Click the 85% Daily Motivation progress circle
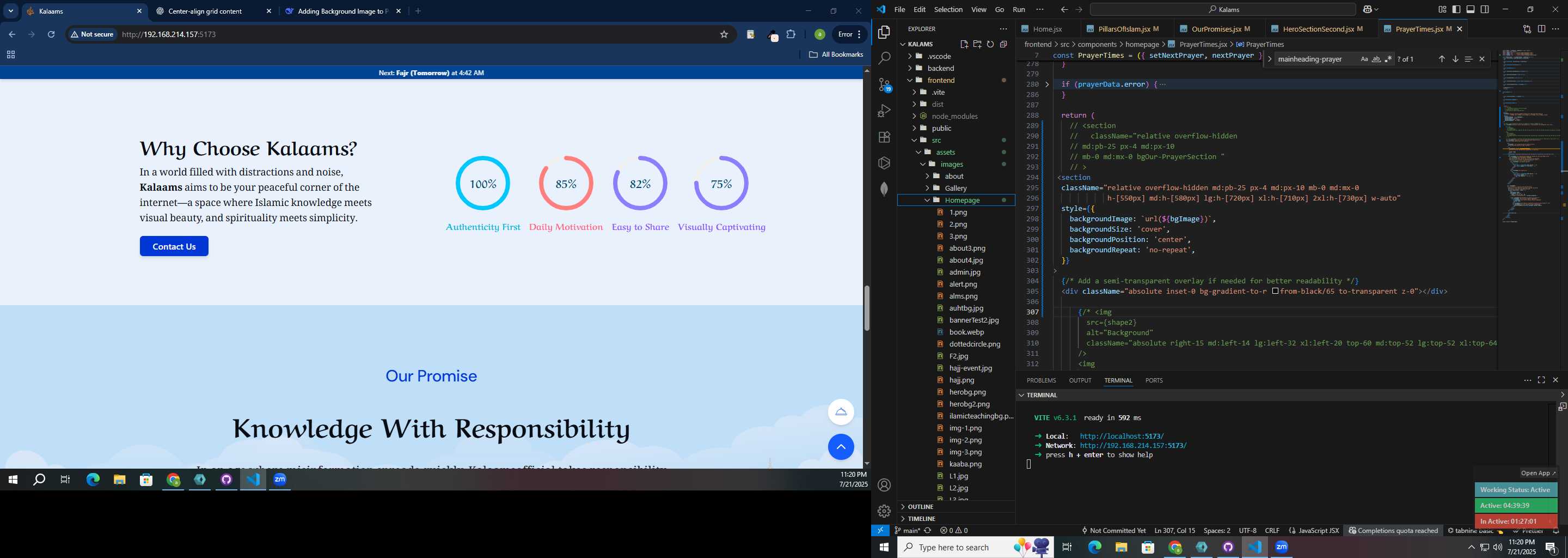Image resolution: width=1568 pixels, height=558 pixels. point(566,183)
